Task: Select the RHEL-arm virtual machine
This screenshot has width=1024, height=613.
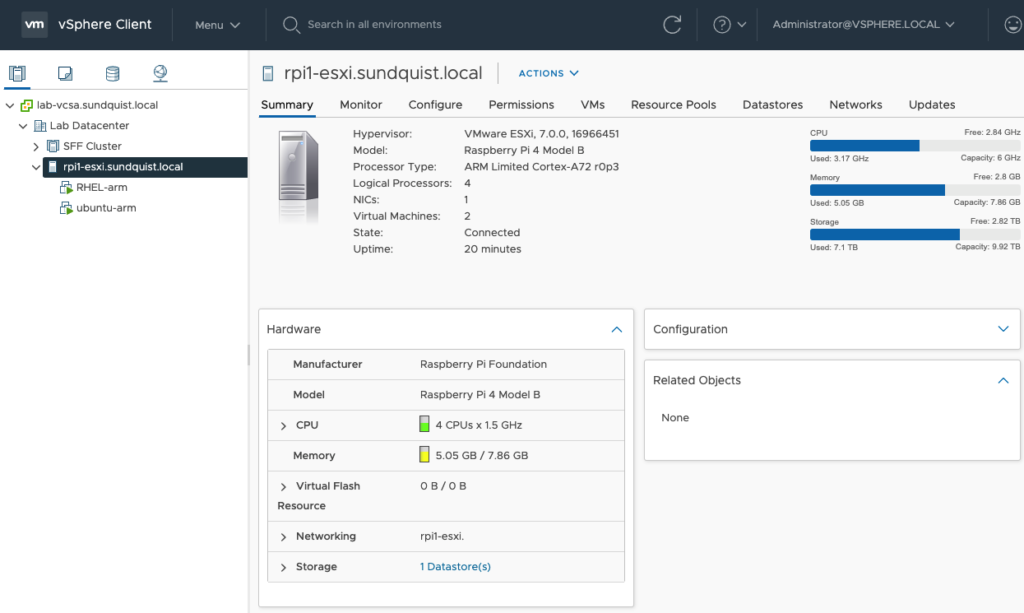Action: 102,187
